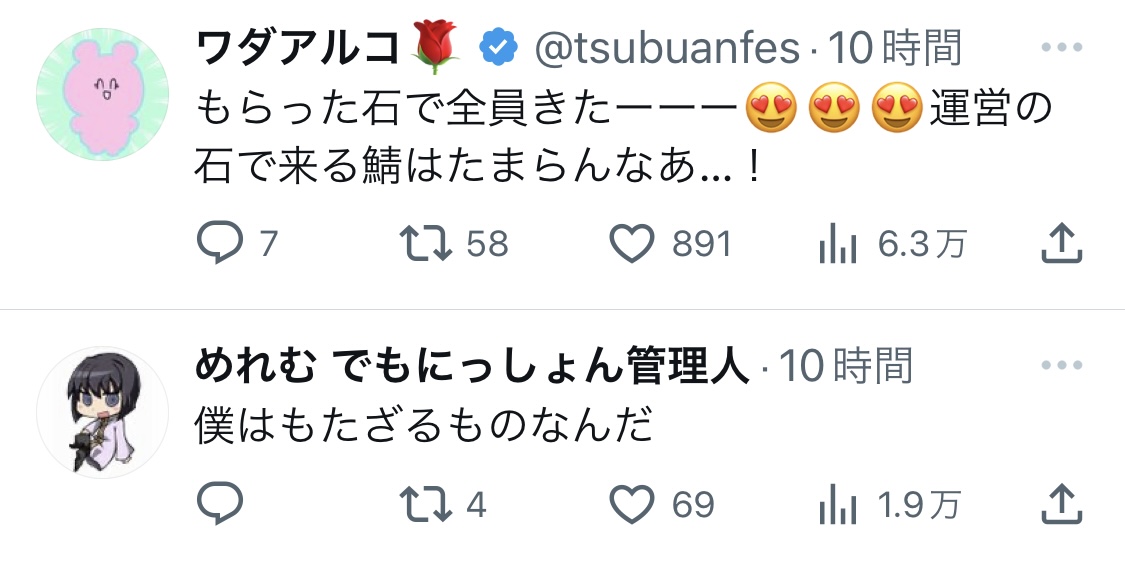View analytics showing 1.9万 views
The image size is (1125, 568).
tap(836, 505)
